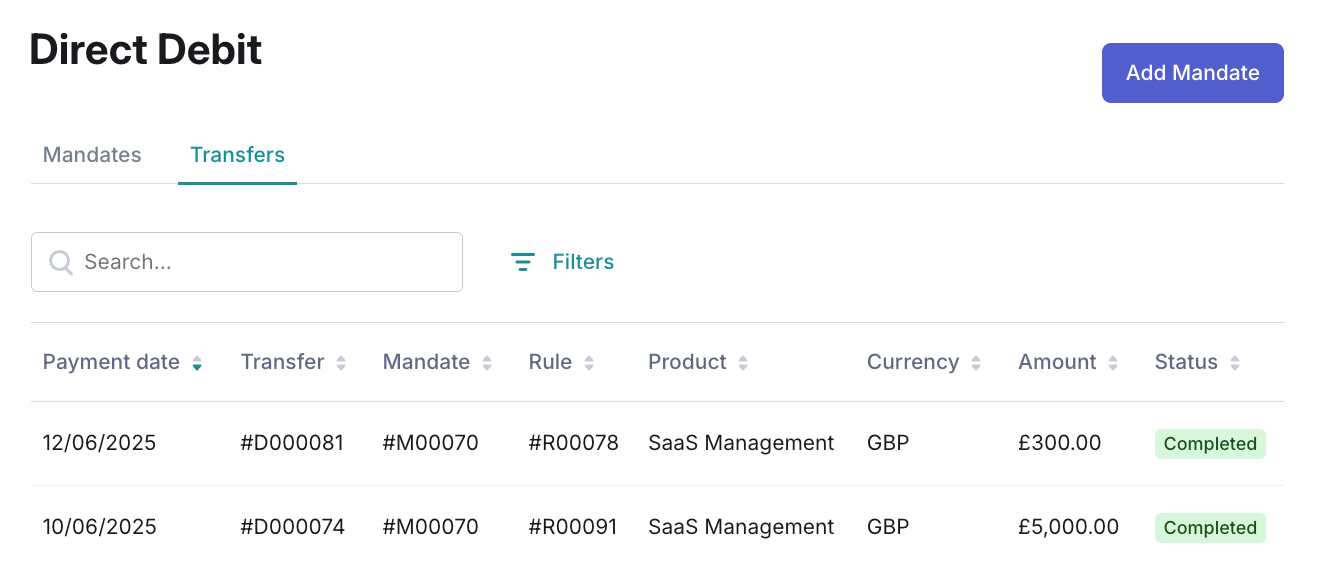1320x569 pixels.
Task: Select the £5,000.00 amount
Action: pos(1069,527)
